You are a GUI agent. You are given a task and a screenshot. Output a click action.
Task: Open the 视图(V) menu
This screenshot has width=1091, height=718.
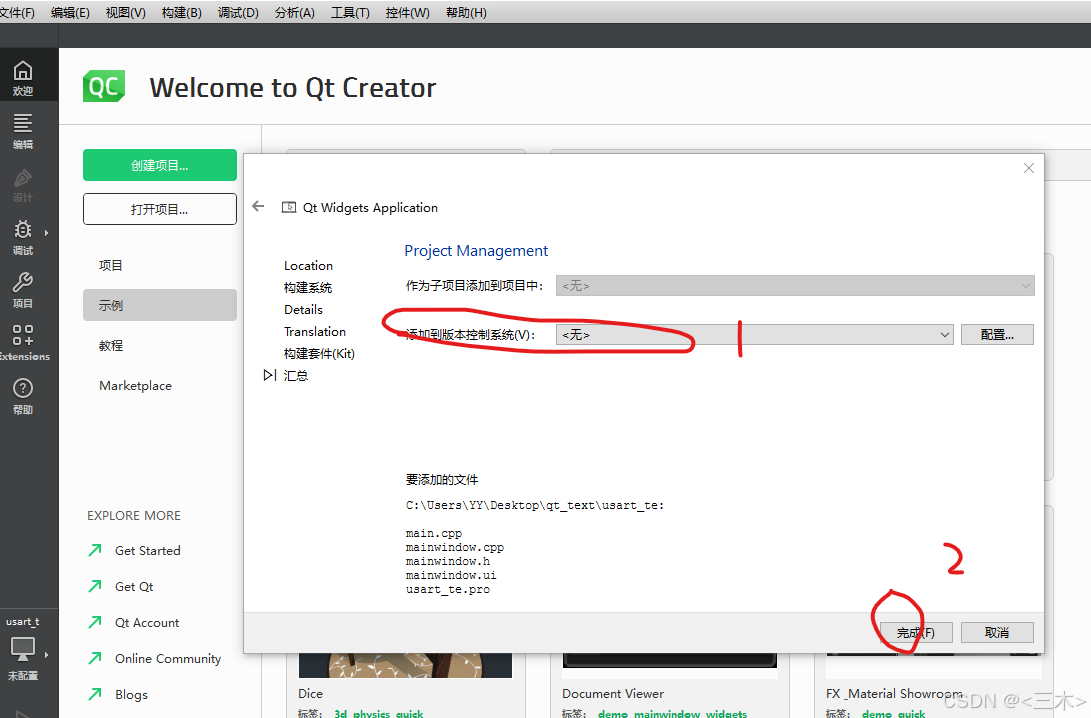point(125,13)
